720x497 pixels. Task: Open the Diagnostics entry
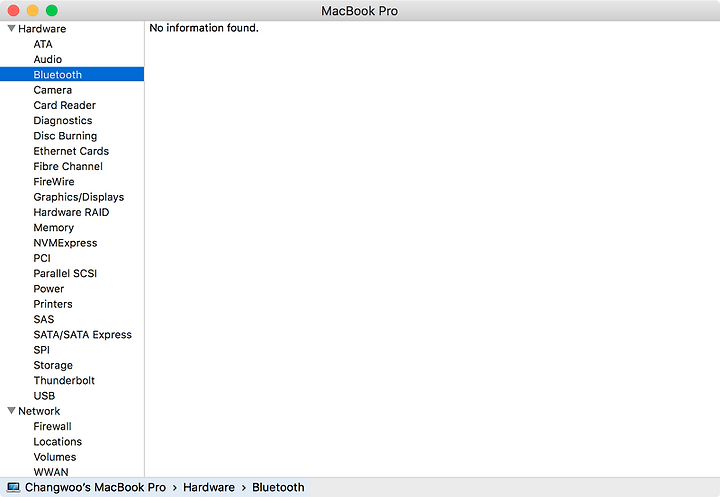63,120
